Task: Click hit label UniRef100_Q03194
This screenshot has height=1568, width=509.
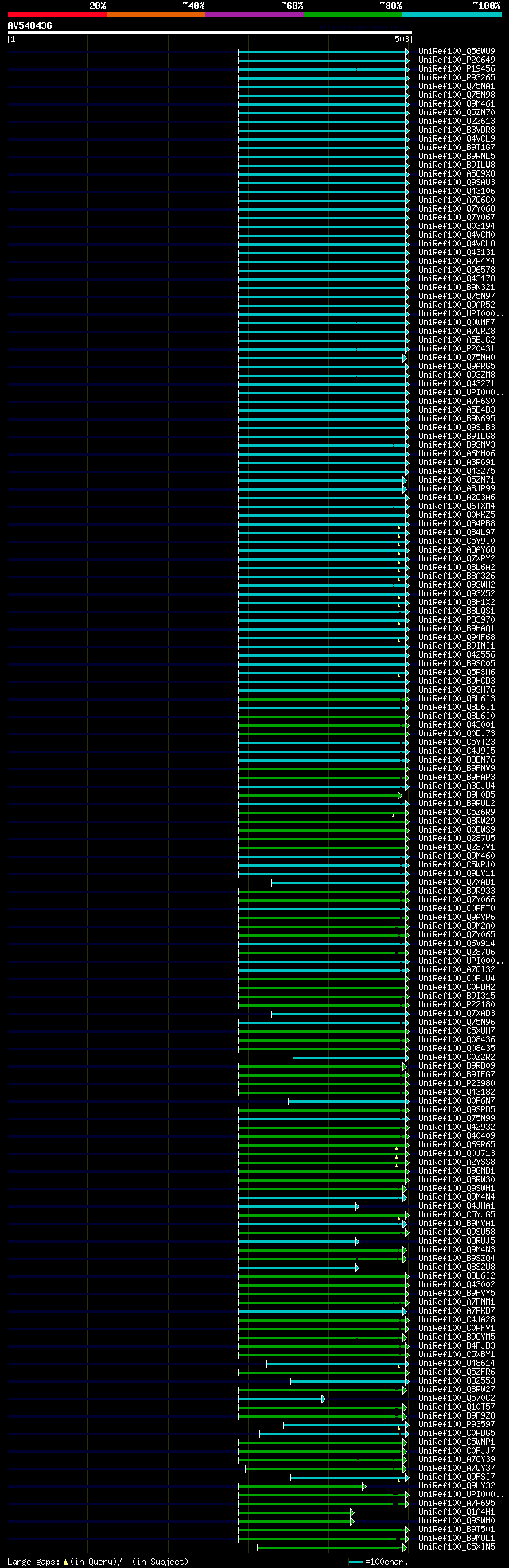Action: [x=457, y=226]
